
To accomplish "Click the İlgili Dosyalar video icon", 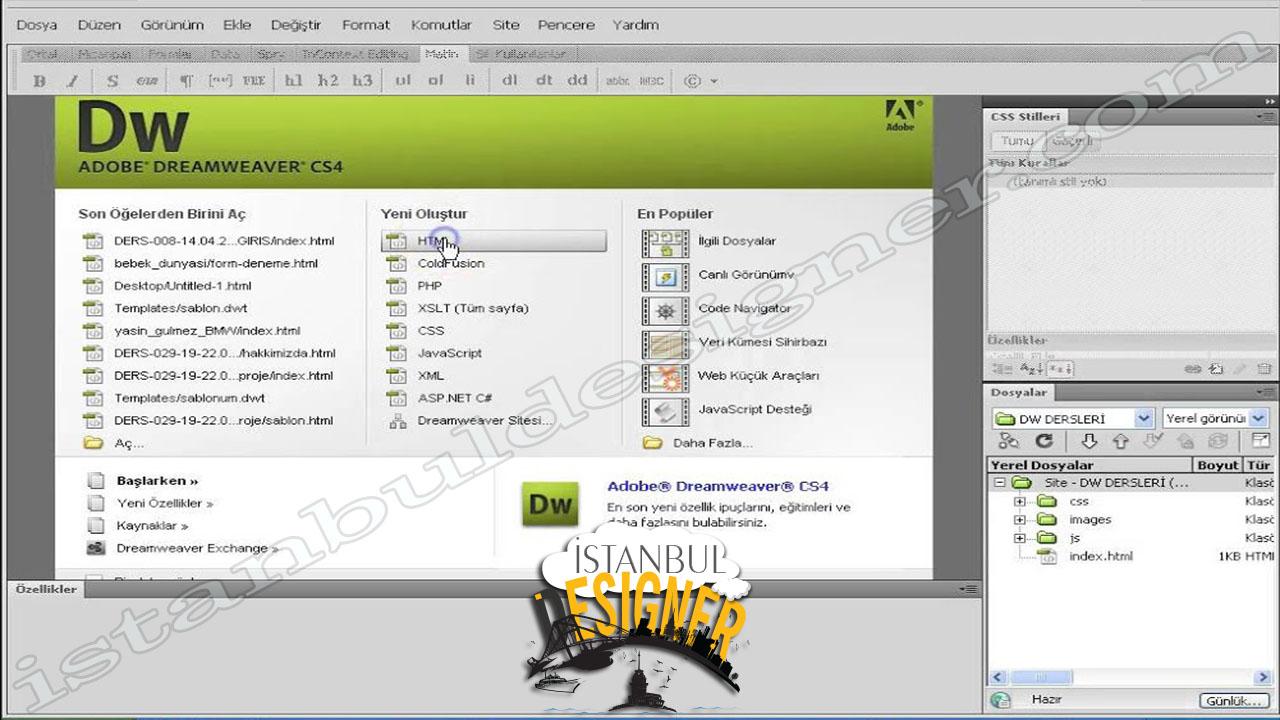I will point(665,243).
